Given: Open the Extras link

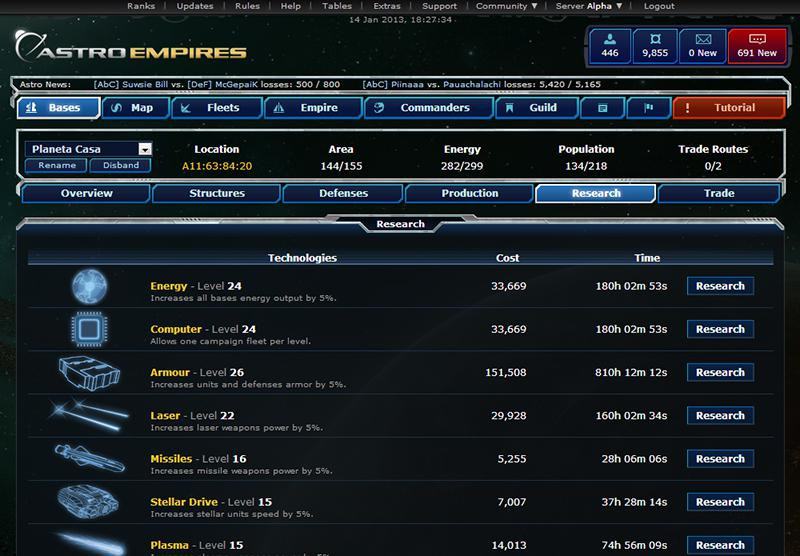Looking at the screenshot, I should click(387, 6).
